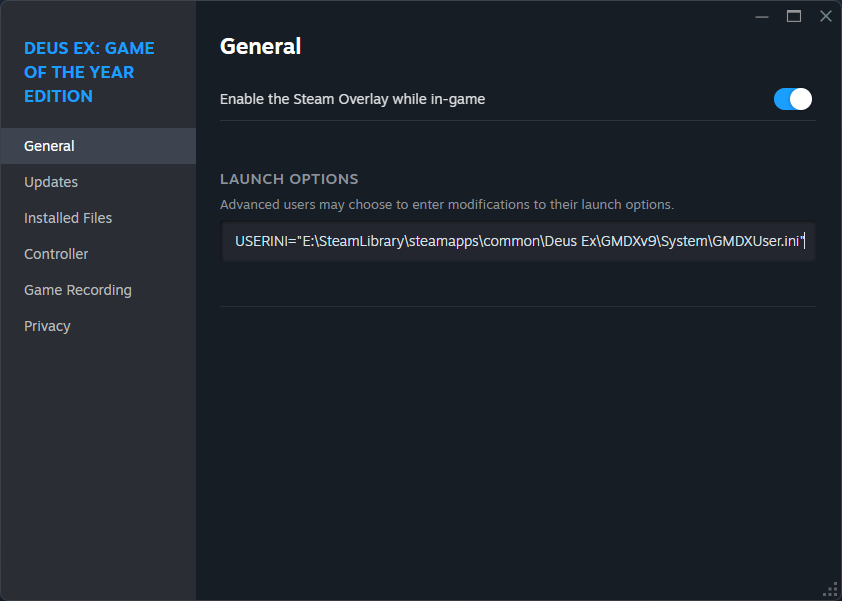
Task: Open the General settings tab
Action: click(49, 146)
